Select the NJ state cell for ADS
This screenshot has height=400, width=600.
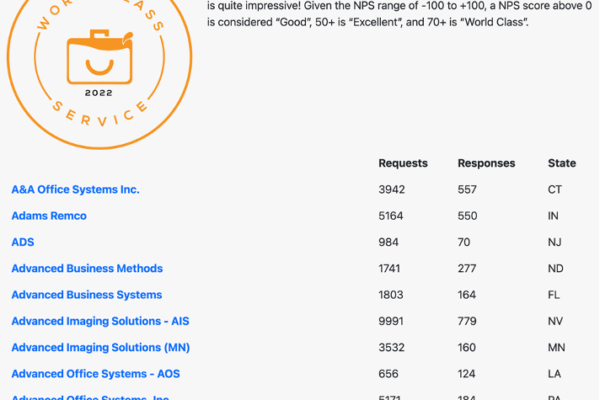(x=555, y=242)
